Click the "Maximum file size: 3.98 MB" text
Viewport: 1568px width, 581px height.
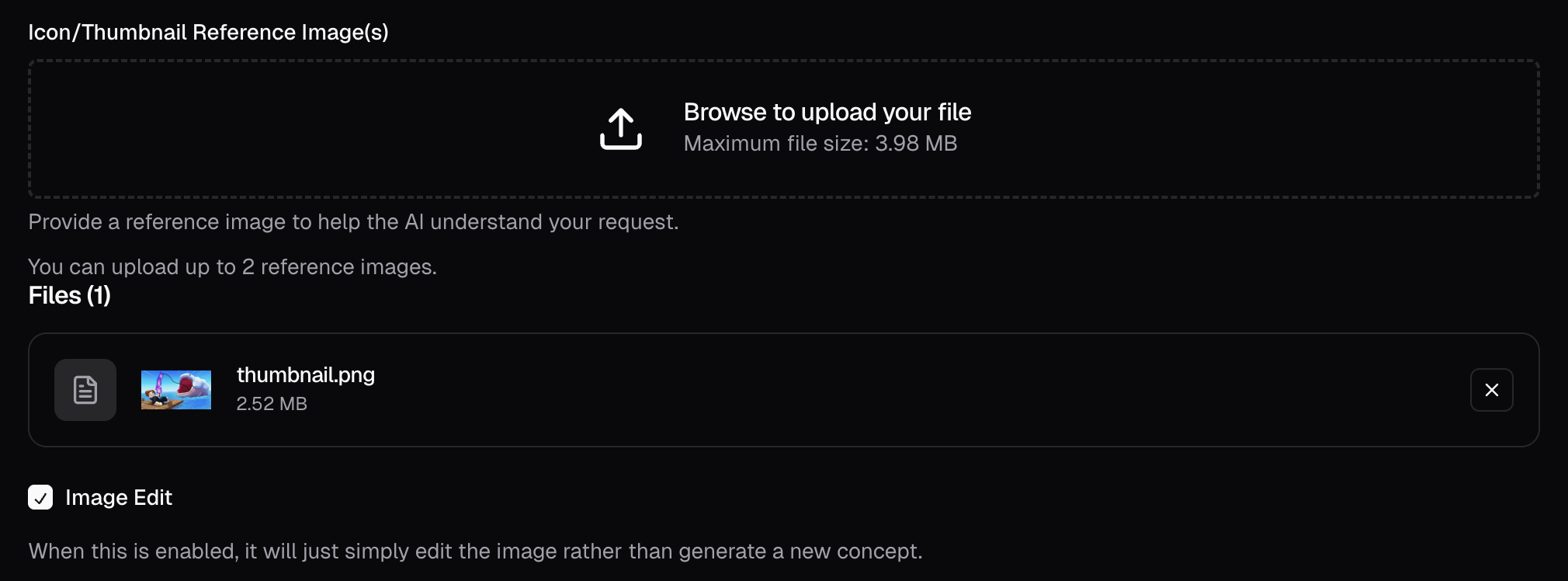point(820,144)
